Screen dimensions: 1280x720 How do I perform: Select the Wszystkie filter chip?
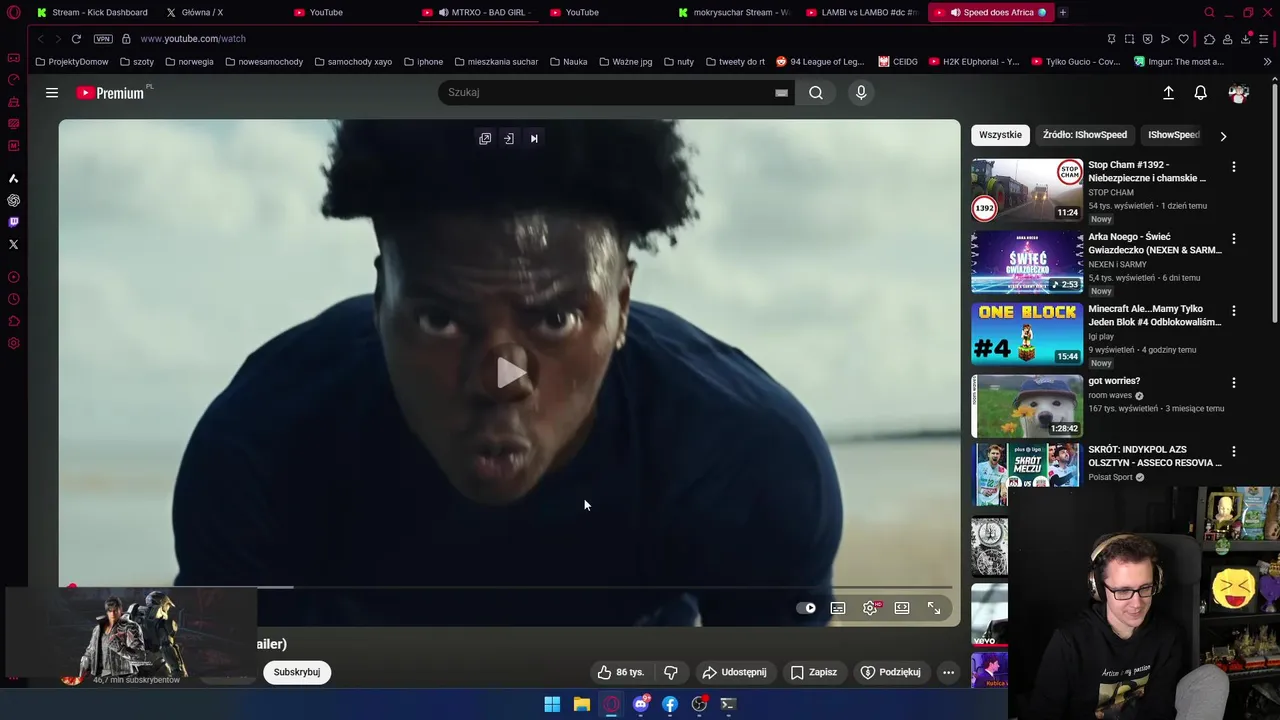(x=1000, y=135)
